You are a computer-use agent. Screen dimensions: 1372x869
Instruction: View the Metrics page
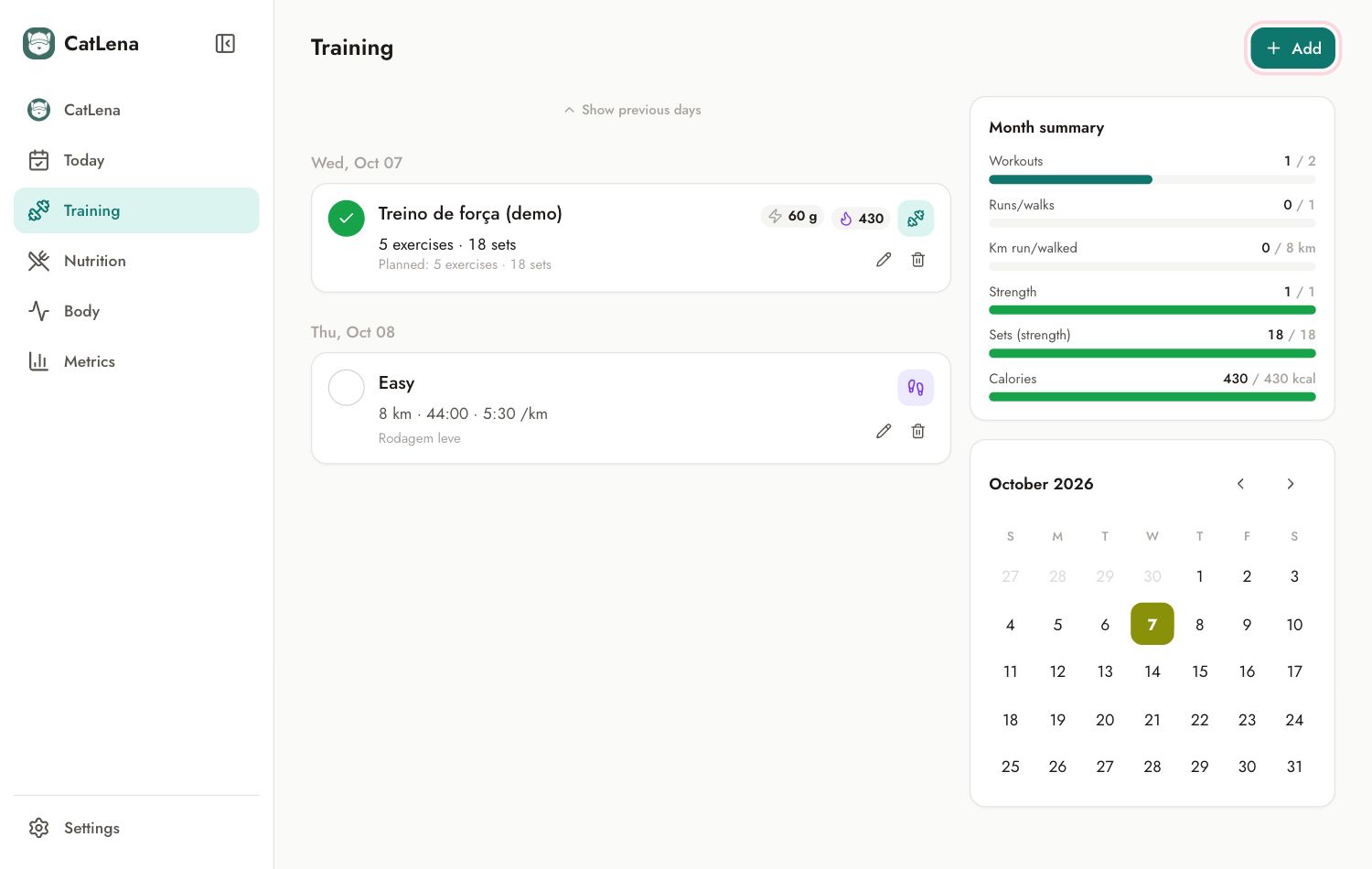(x=136, y=361)
